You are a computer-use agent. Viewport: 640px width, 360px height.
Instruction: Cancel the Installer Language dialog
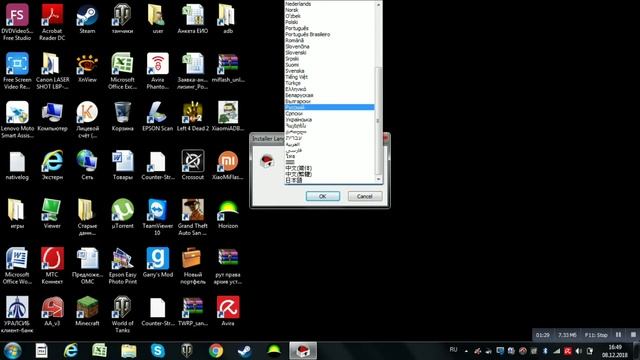click(364, 196)
